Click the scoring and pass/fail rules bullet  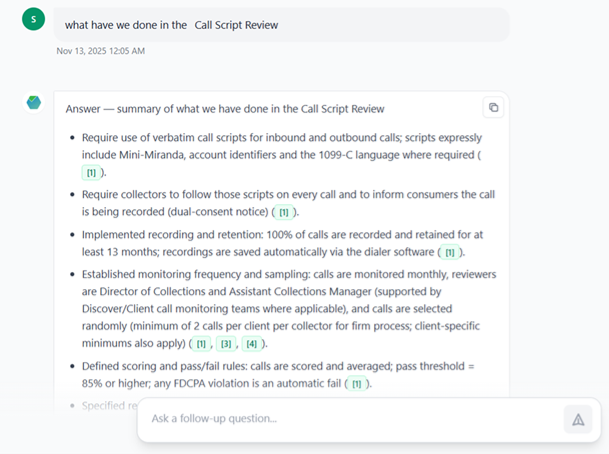click(280, 367)
